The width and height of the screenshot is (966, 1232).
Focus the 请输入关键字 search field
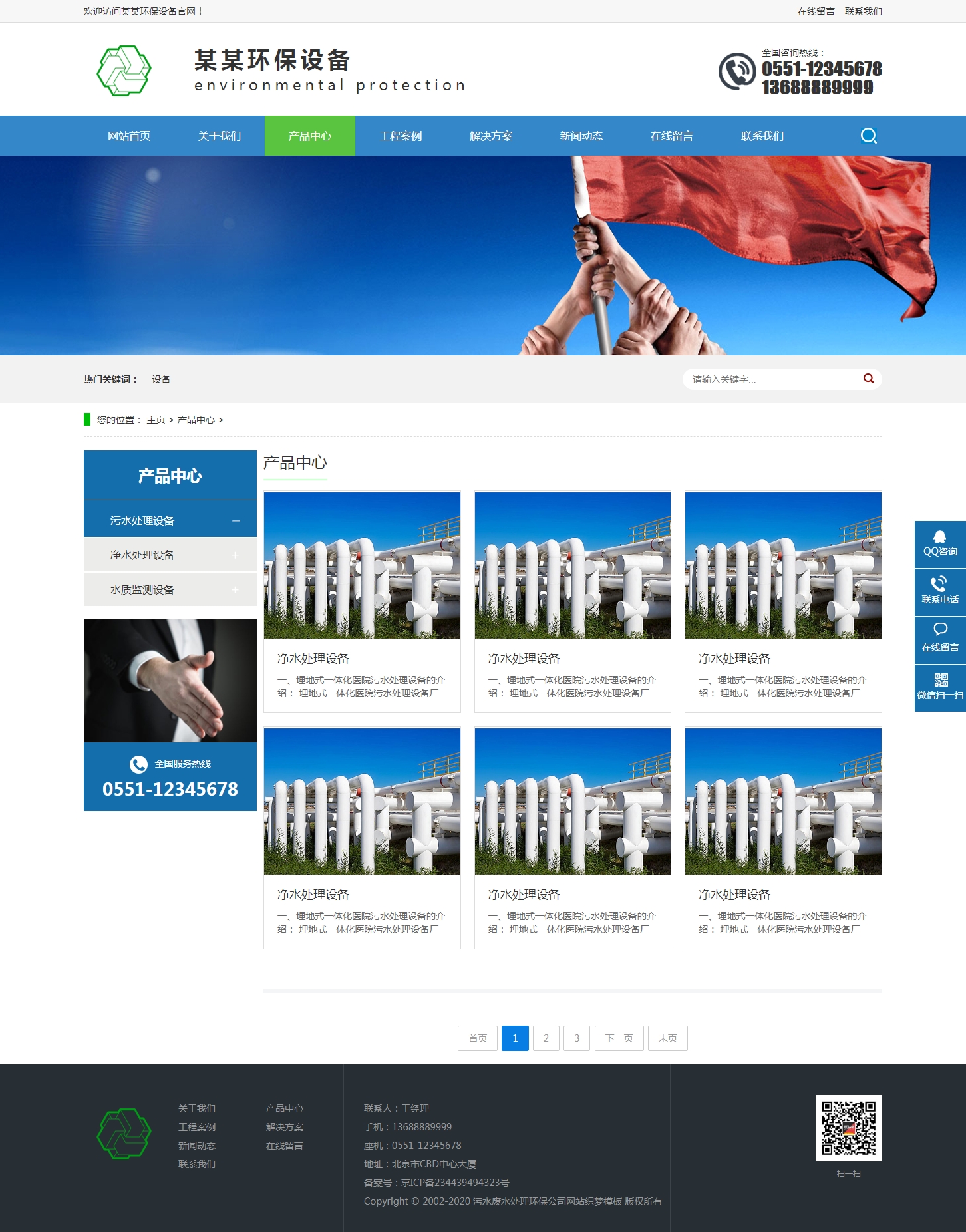pos(772,379)
